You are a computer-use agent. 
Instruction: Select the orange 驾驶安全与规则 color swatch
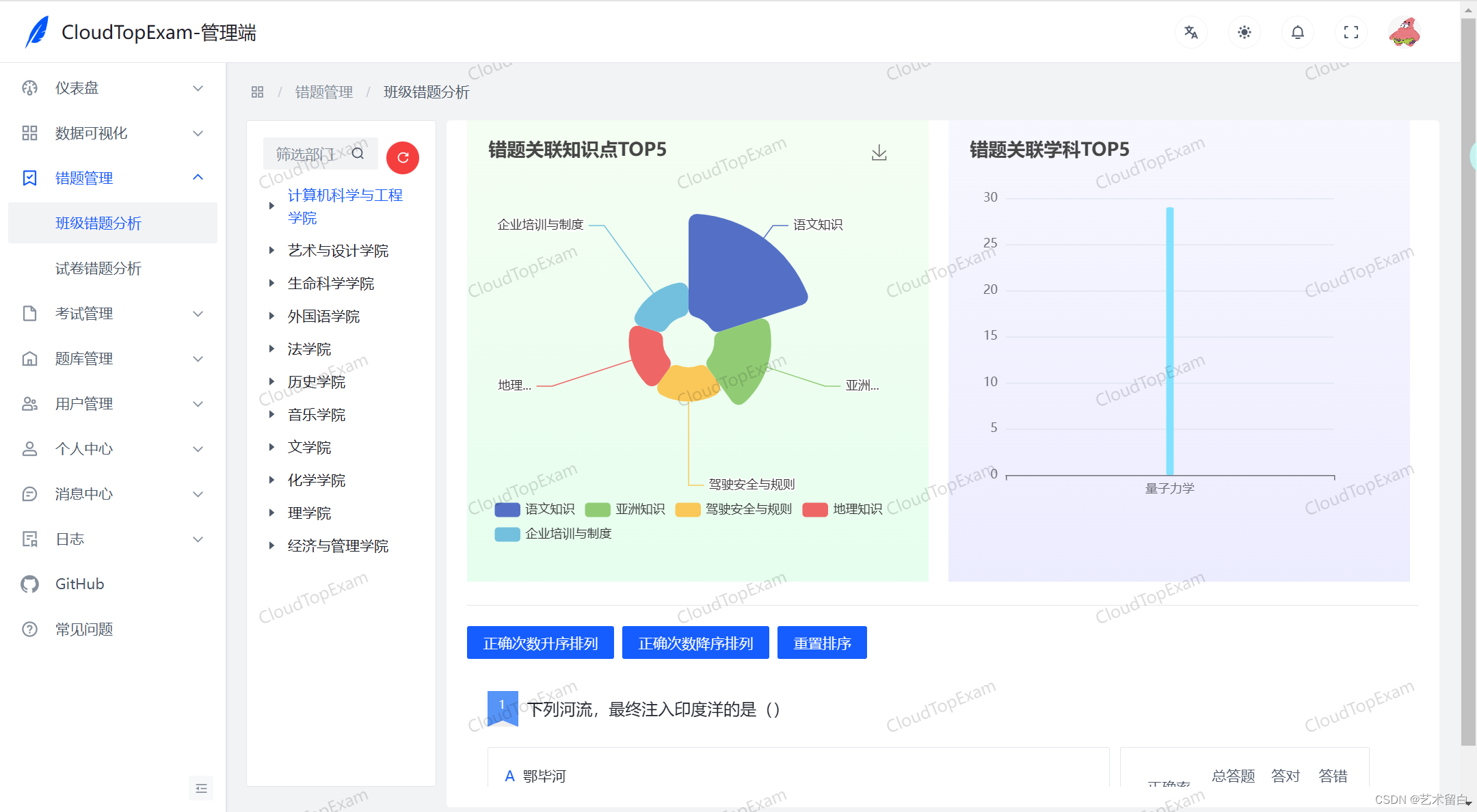click(x=687, y=509)
